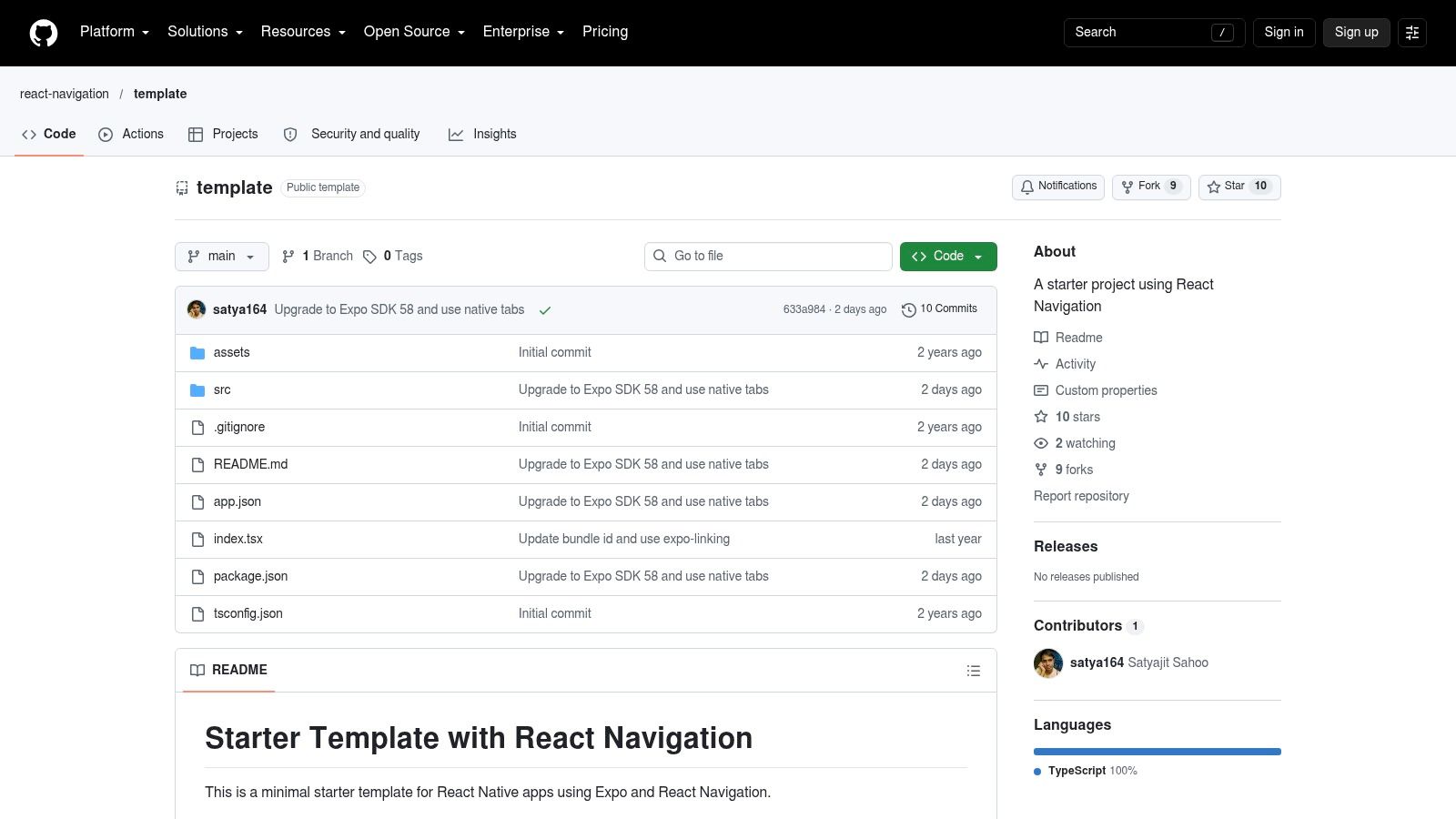Image resolution: width=1456 pixels, height=819 pixels.
Task: Click the Satyajit Sahoo contributor avatar
Action: click(1048, 663)
